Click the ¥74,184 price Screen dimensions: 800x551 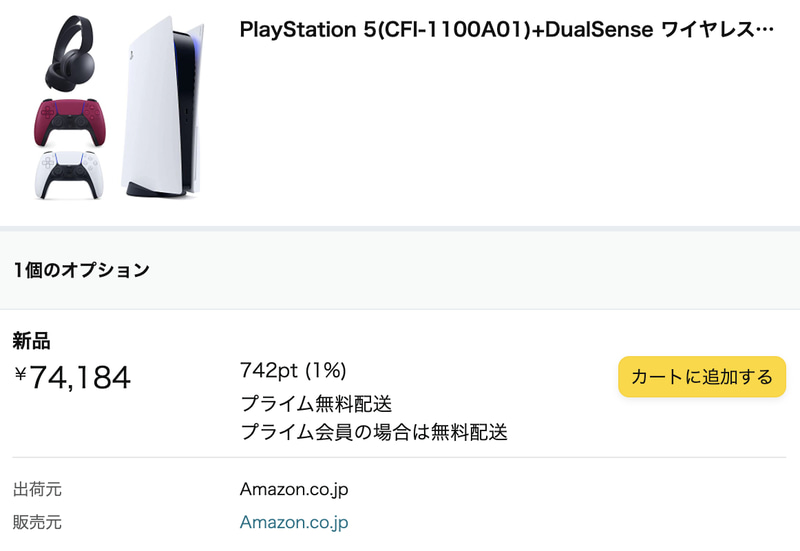(x=80, y=378)
